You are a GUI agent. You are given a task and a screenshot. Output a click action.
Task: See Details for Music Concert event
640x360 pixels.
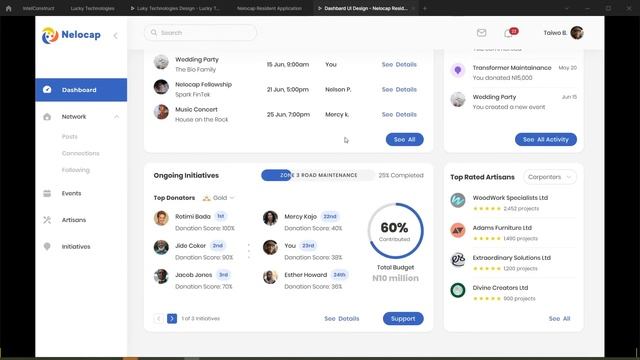click(399, 115)
